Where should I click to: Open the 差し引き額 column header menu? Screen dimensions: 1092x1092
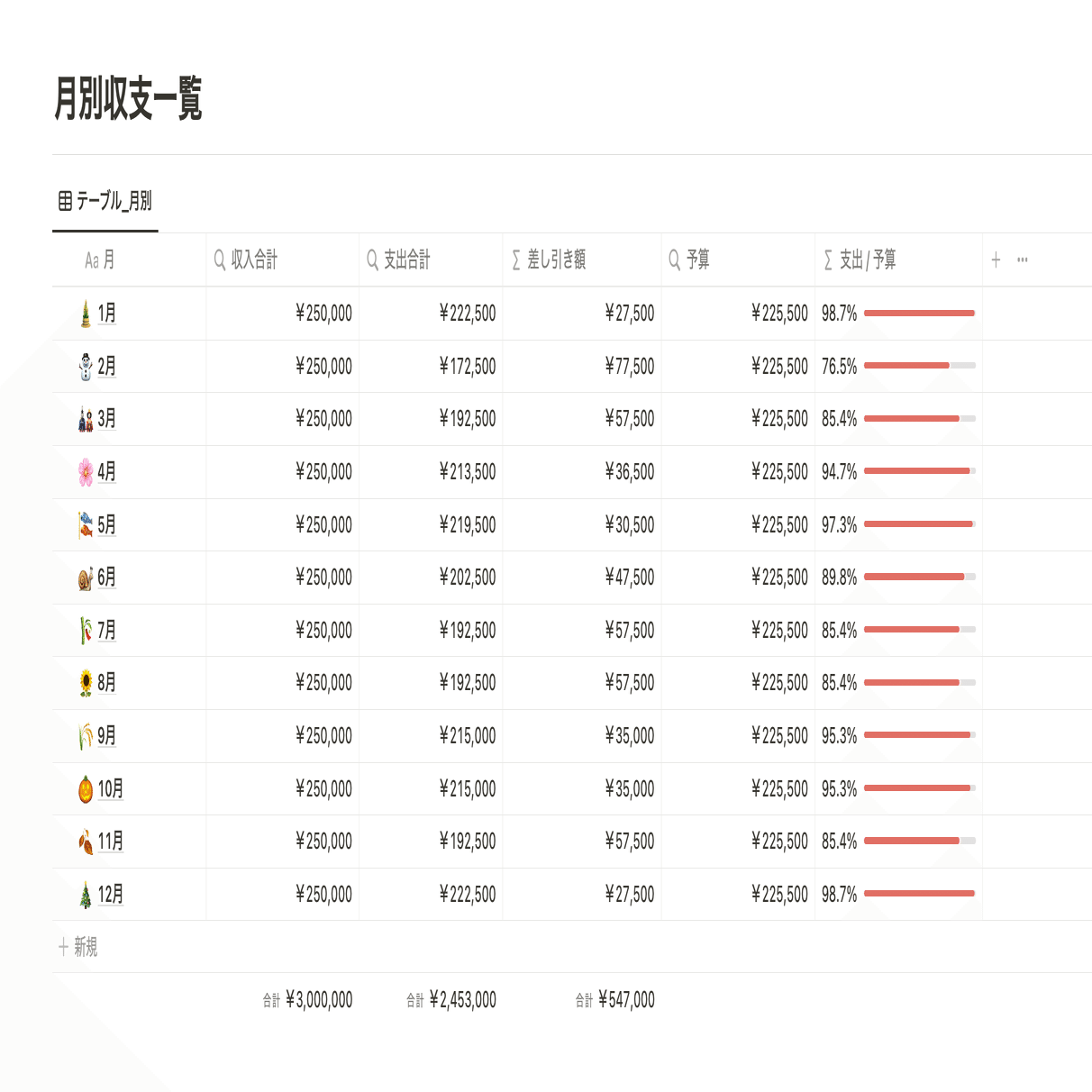click(582, 260)
